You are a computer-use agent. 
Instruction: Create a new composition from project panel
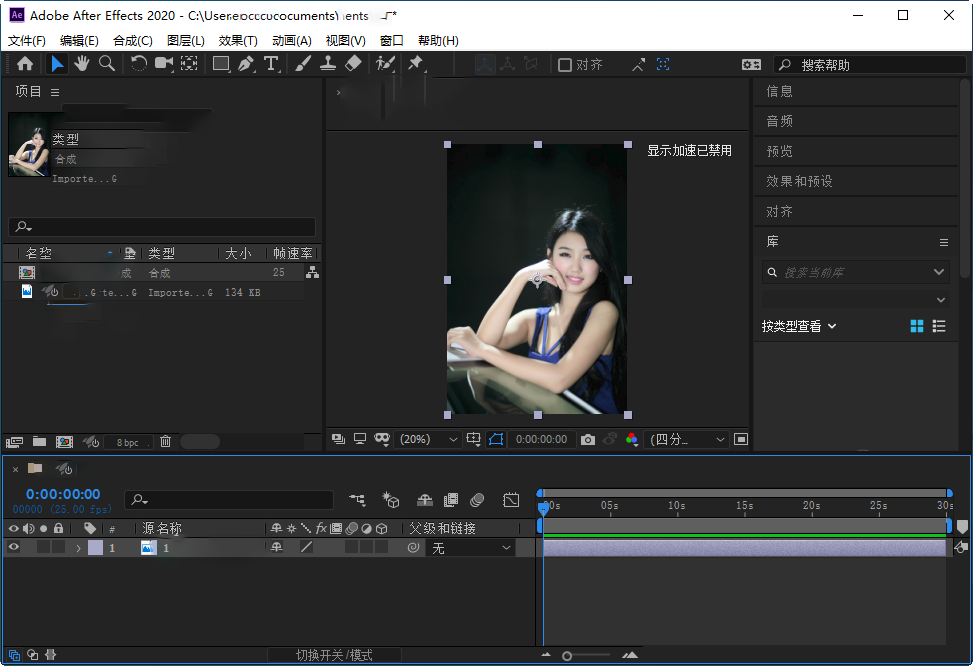tap(64, 442)
